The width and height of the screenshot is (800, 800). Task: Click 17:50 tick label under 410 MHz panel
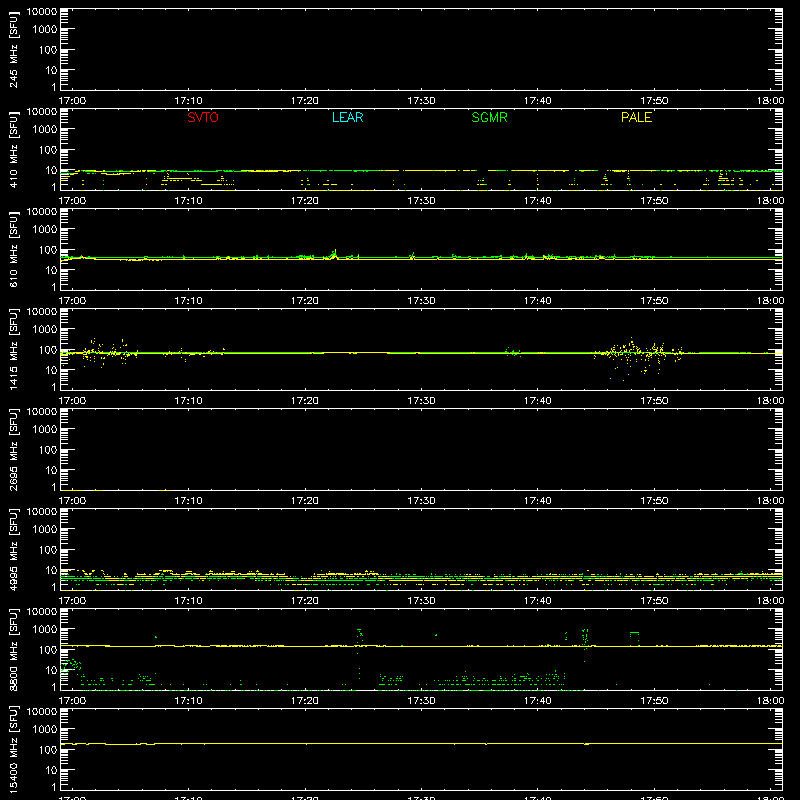pos(654,201)
